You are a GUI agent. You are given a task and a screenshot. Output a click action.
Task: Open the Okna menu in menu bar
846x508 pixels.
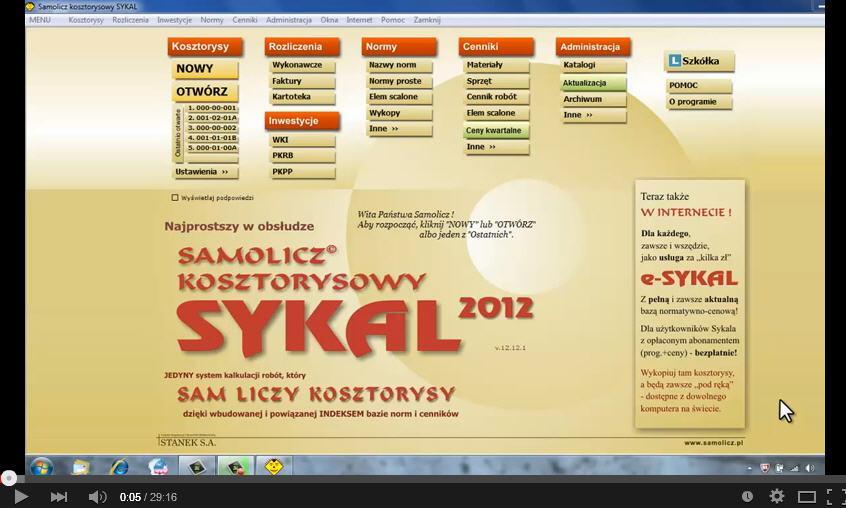(329, 20)
